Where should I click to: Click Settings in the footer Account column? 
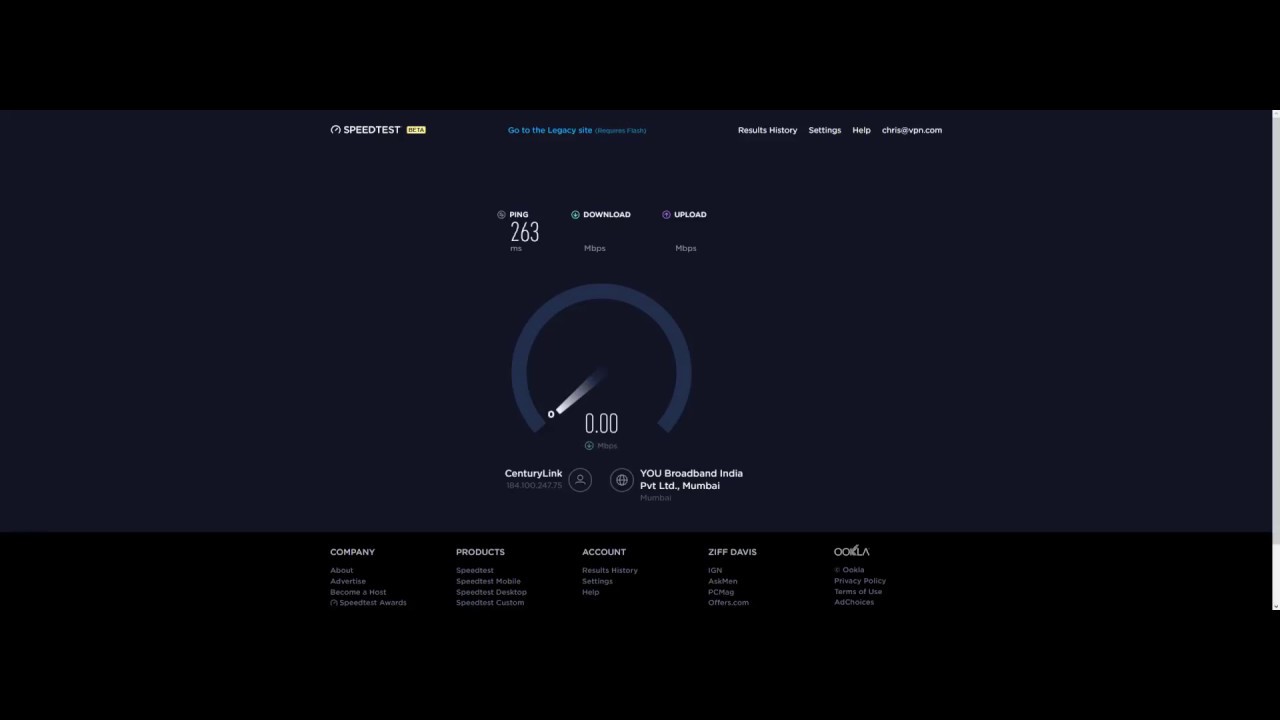point(597,581)
